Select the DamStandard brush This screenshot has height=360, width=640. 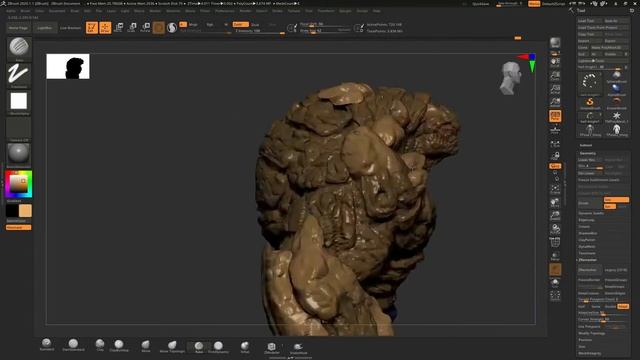[73, 345]
